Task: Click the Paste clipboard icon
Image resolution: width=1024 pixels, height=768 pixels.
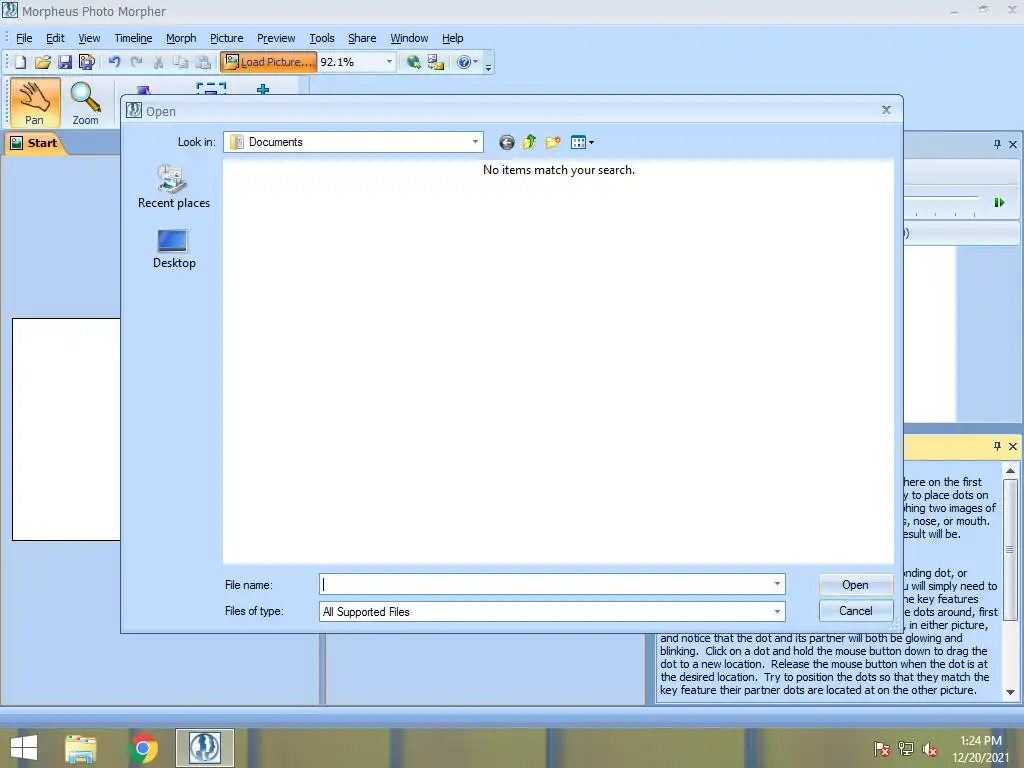Action: [203, 62]
